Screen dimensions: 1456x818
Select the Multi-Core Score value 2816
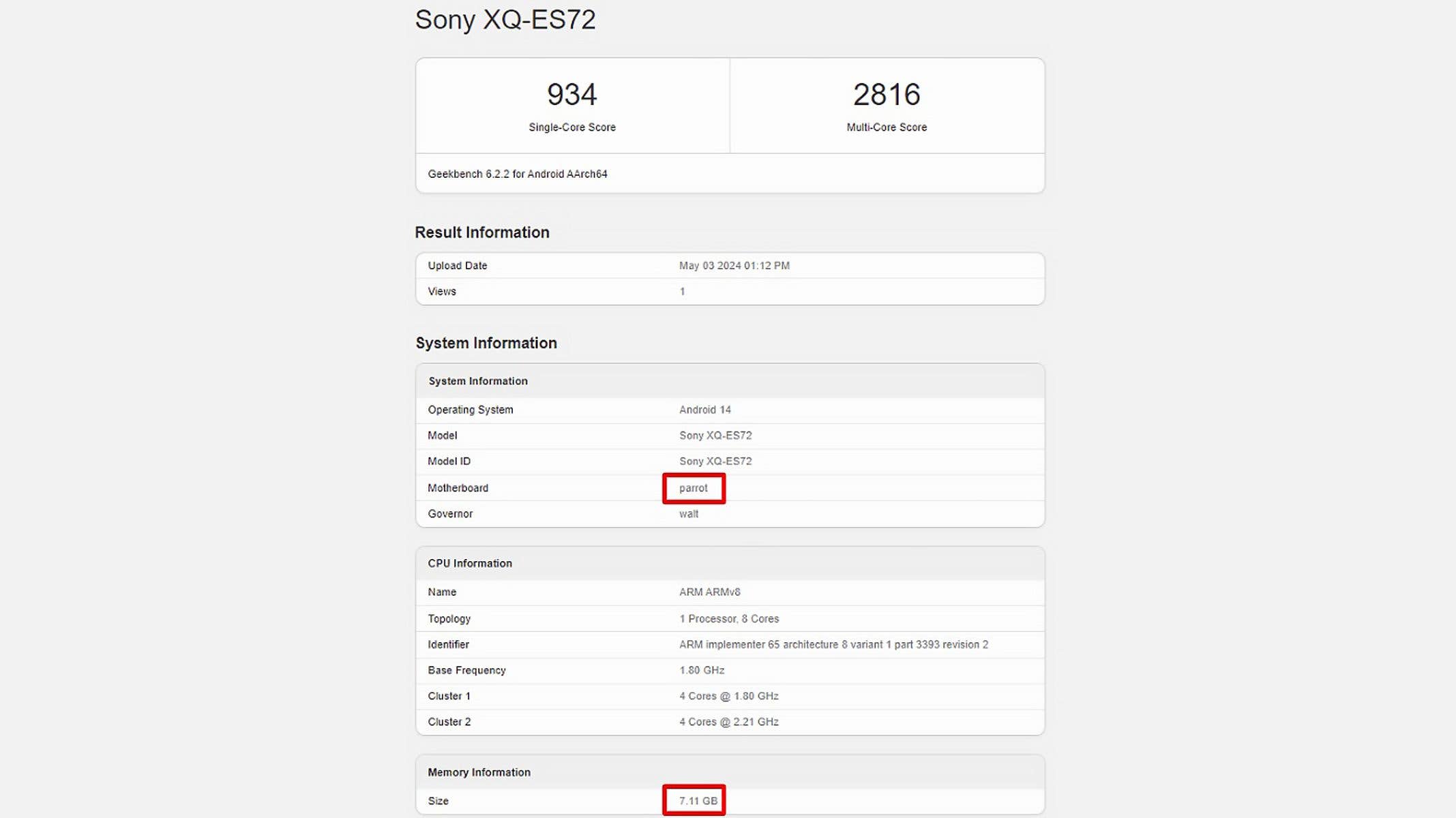pyautogui.click(x=885, y=95)
